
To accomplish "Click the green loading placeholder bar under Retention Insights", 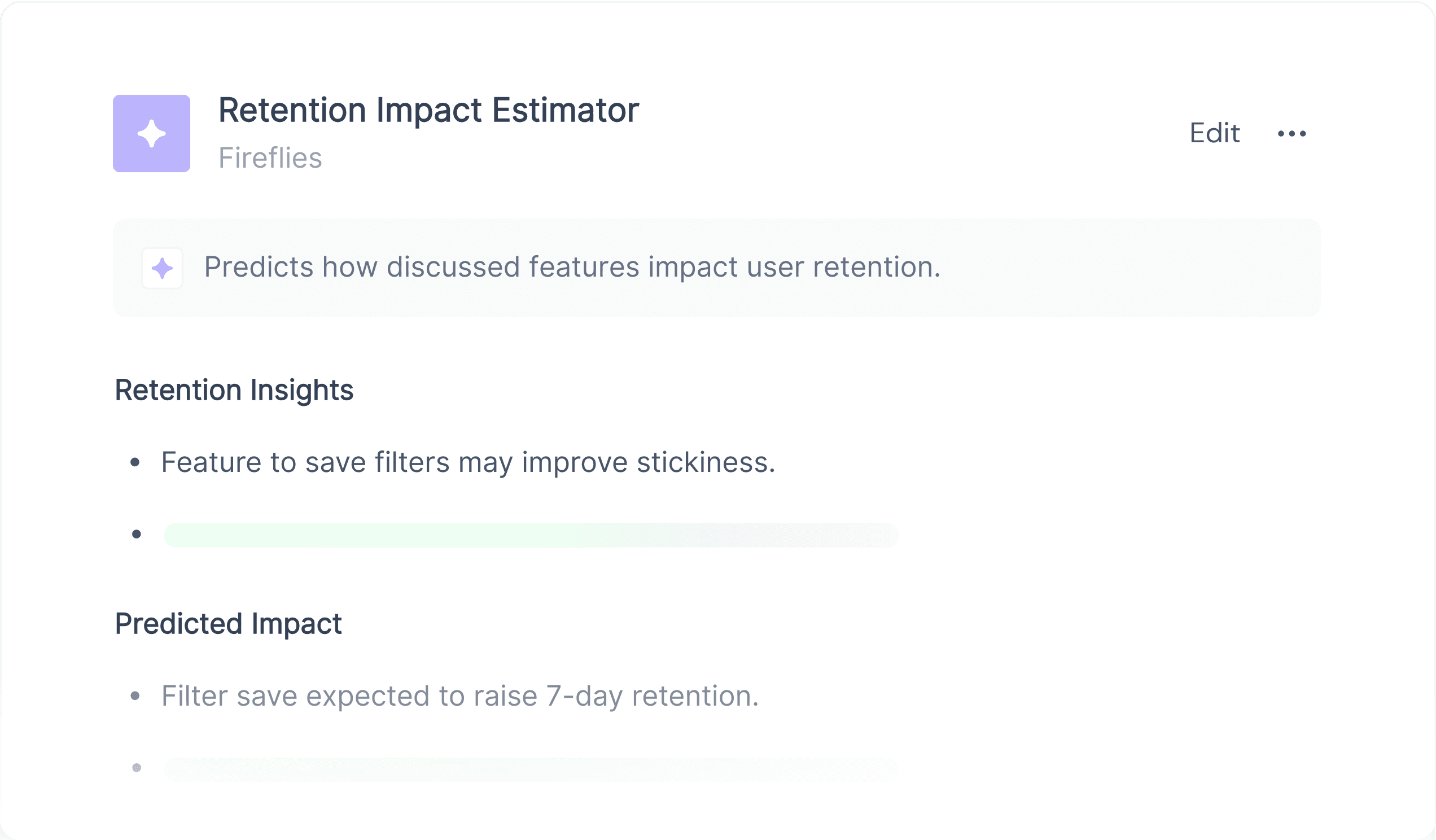I will 531,535.
